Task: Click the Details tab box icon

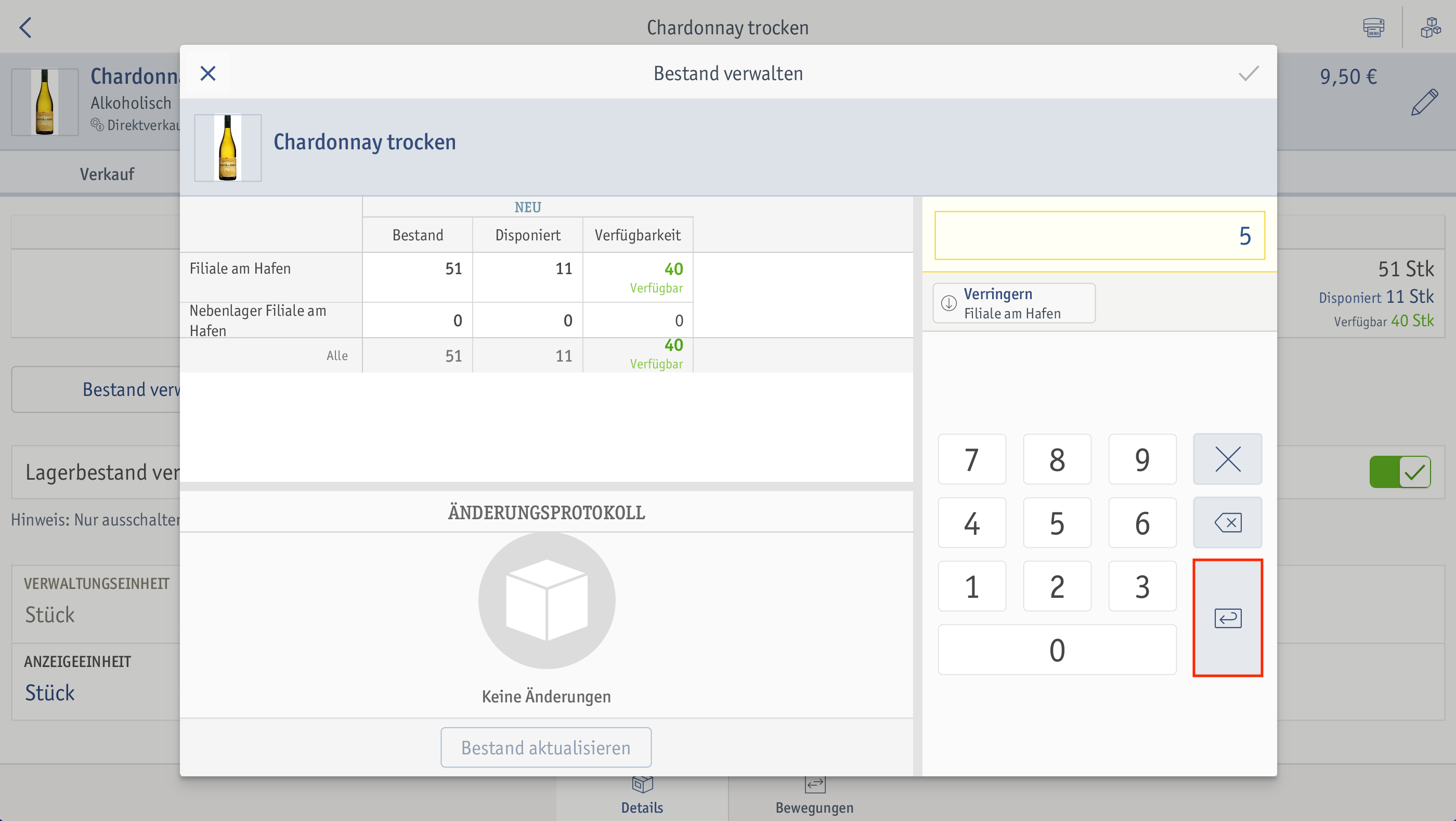Action: click(x=642, y=785)
